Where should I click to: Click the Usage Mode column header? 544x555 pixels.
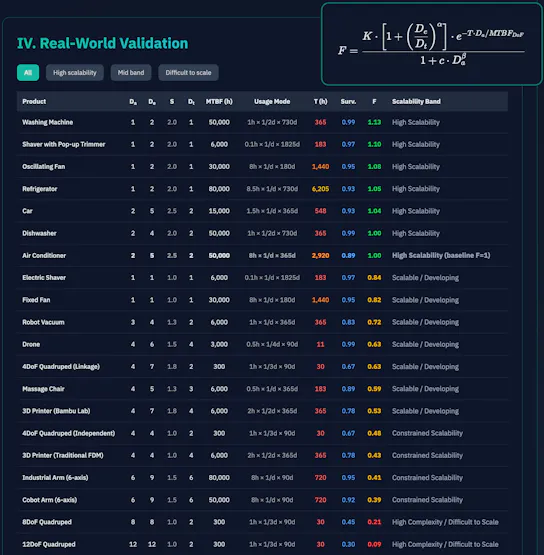click(272, 102)
